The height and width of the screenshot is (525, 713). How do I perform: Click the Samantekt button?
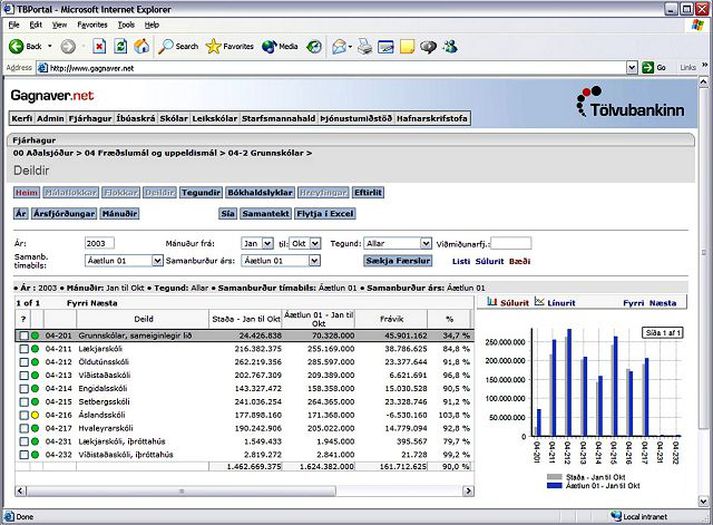(x=266, y=214)
